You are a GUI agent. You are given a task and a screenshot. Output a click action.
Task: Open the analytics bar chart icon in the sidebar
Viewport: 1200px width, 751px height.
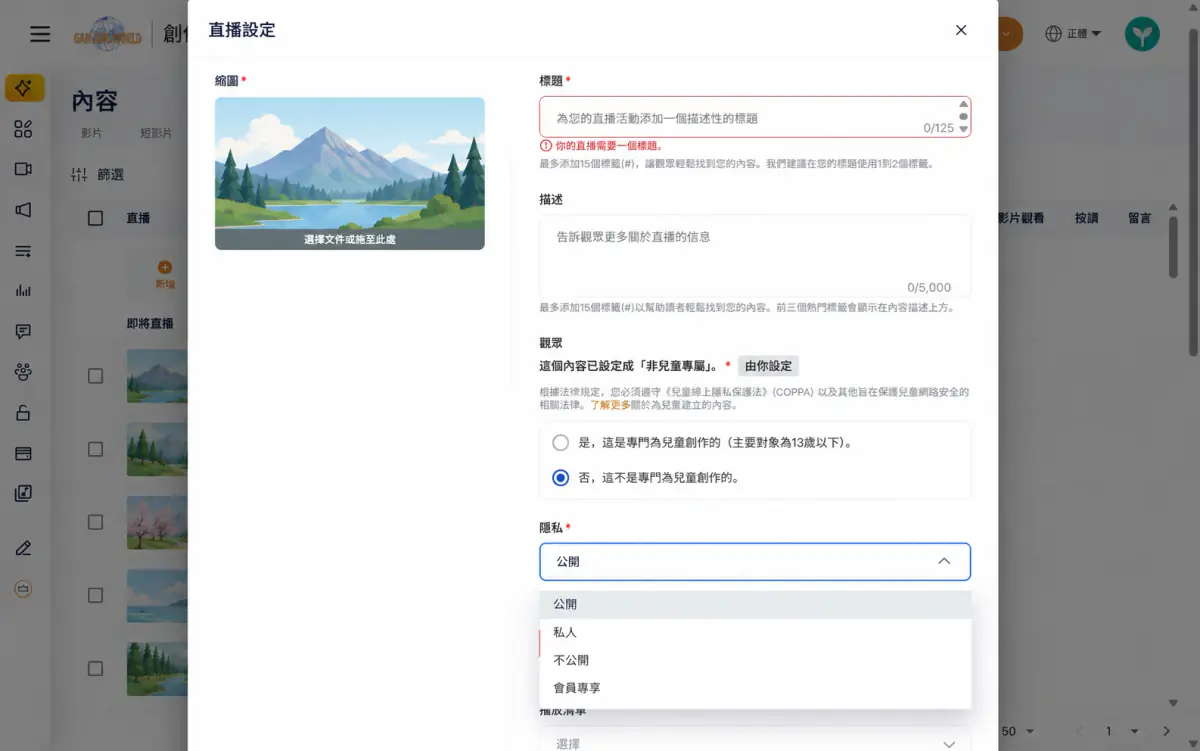coord(23,291)
